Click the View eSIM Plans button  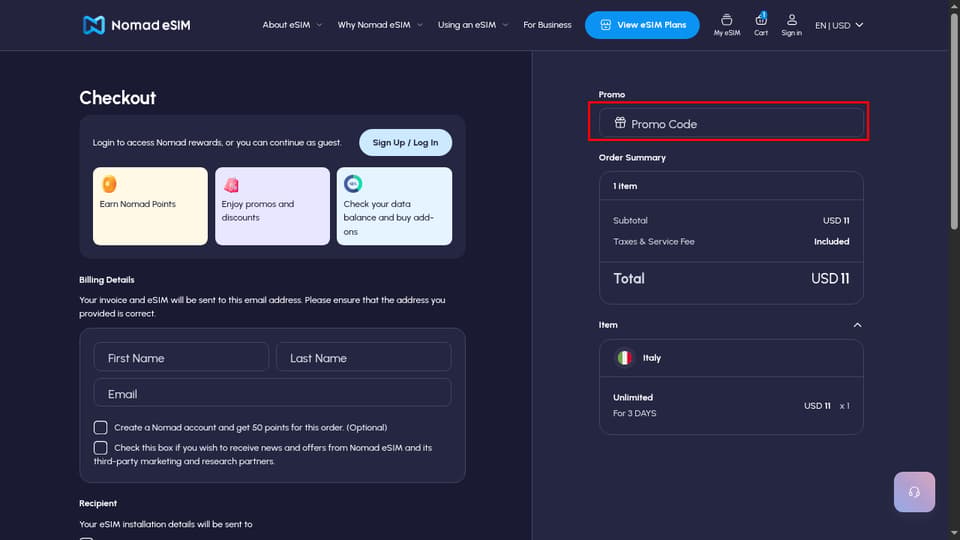[642, 25]
